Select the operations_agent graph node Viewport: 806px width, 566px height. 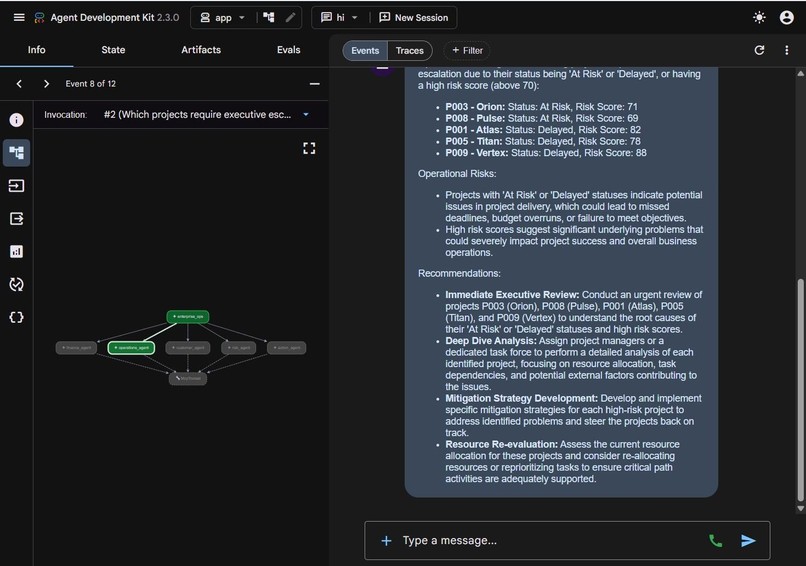[131, 348]
